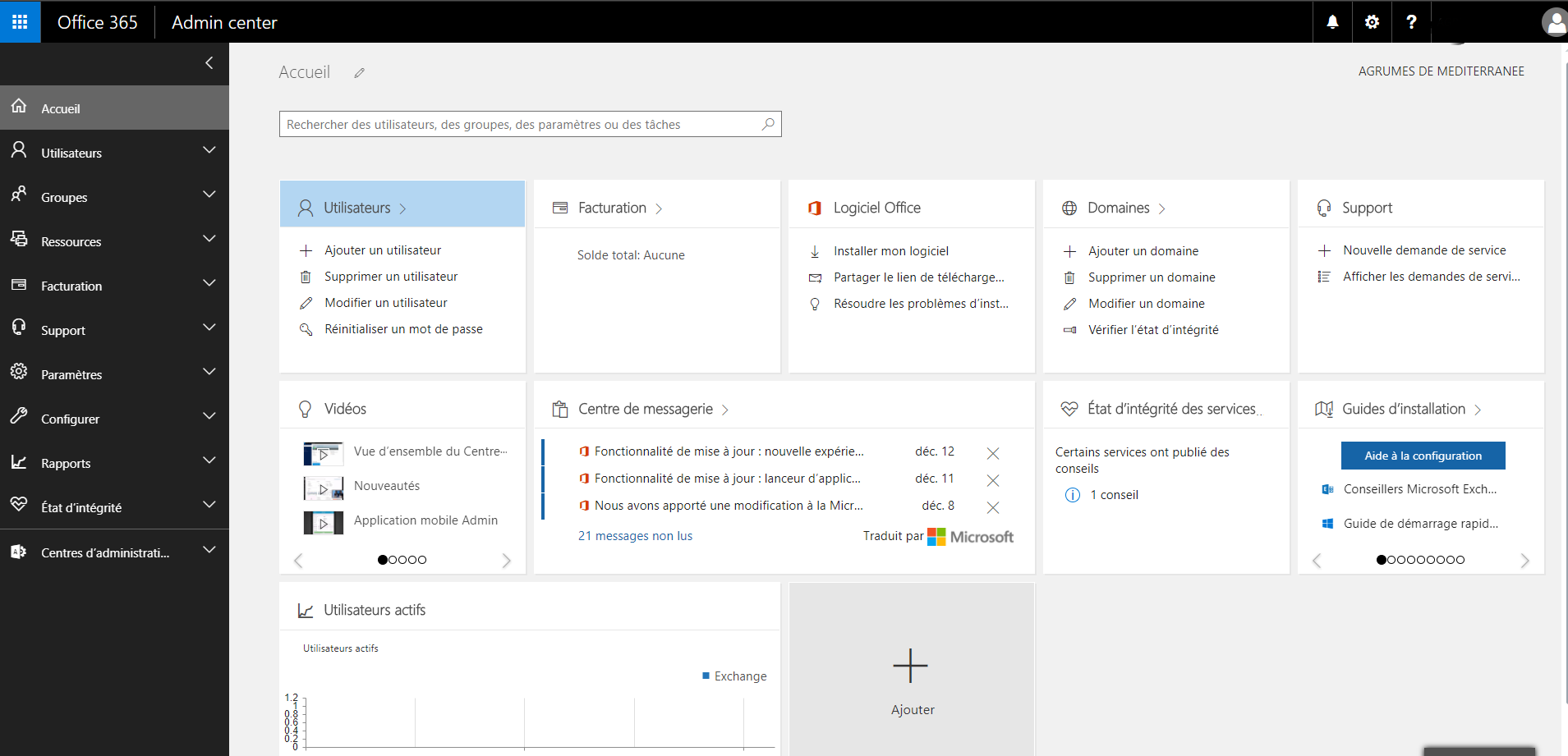Click Modifier un domaine link

1147,304
